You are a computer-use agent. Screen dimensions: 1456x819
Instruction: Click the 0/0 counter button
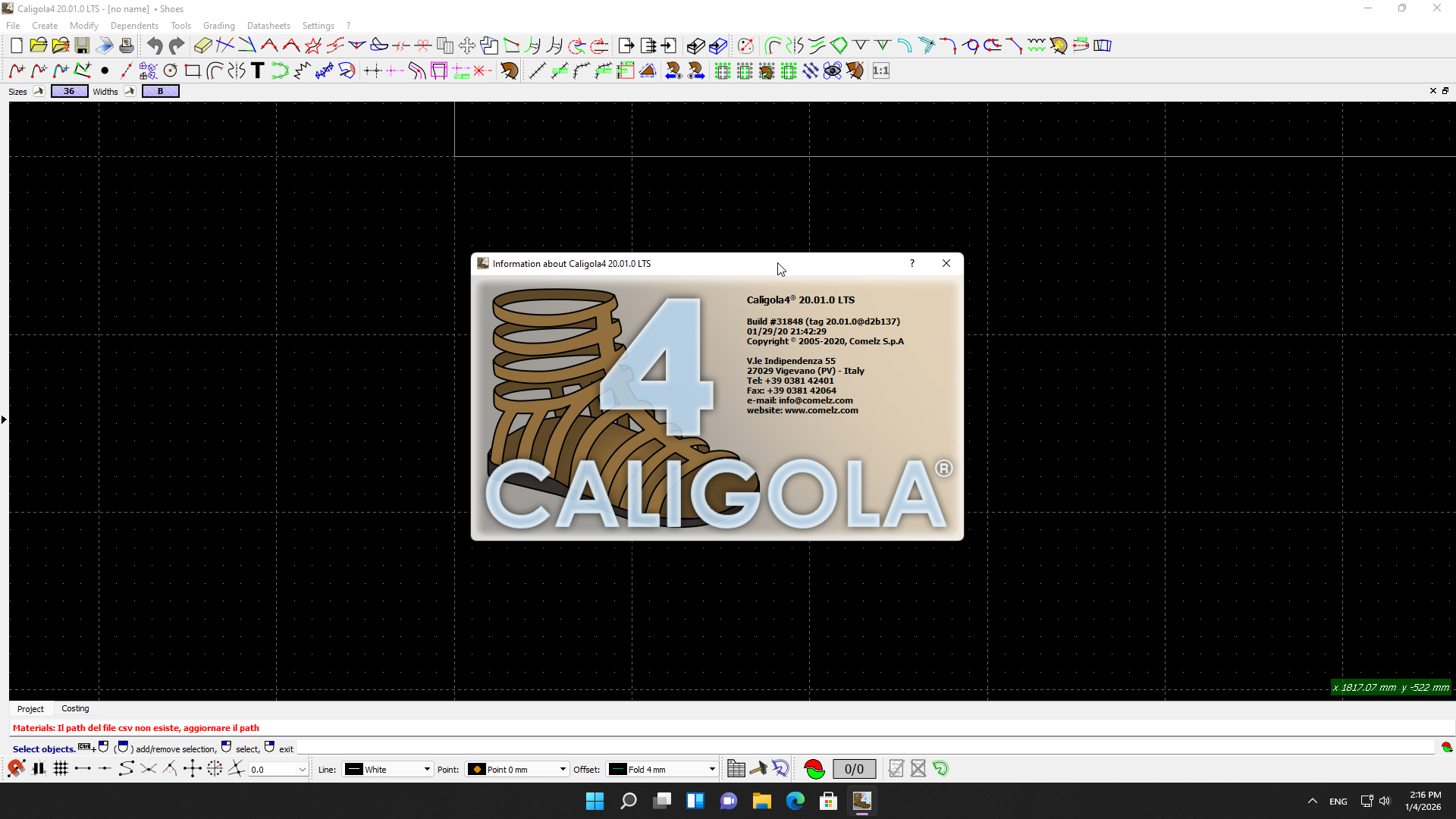(x=854, y=769)
